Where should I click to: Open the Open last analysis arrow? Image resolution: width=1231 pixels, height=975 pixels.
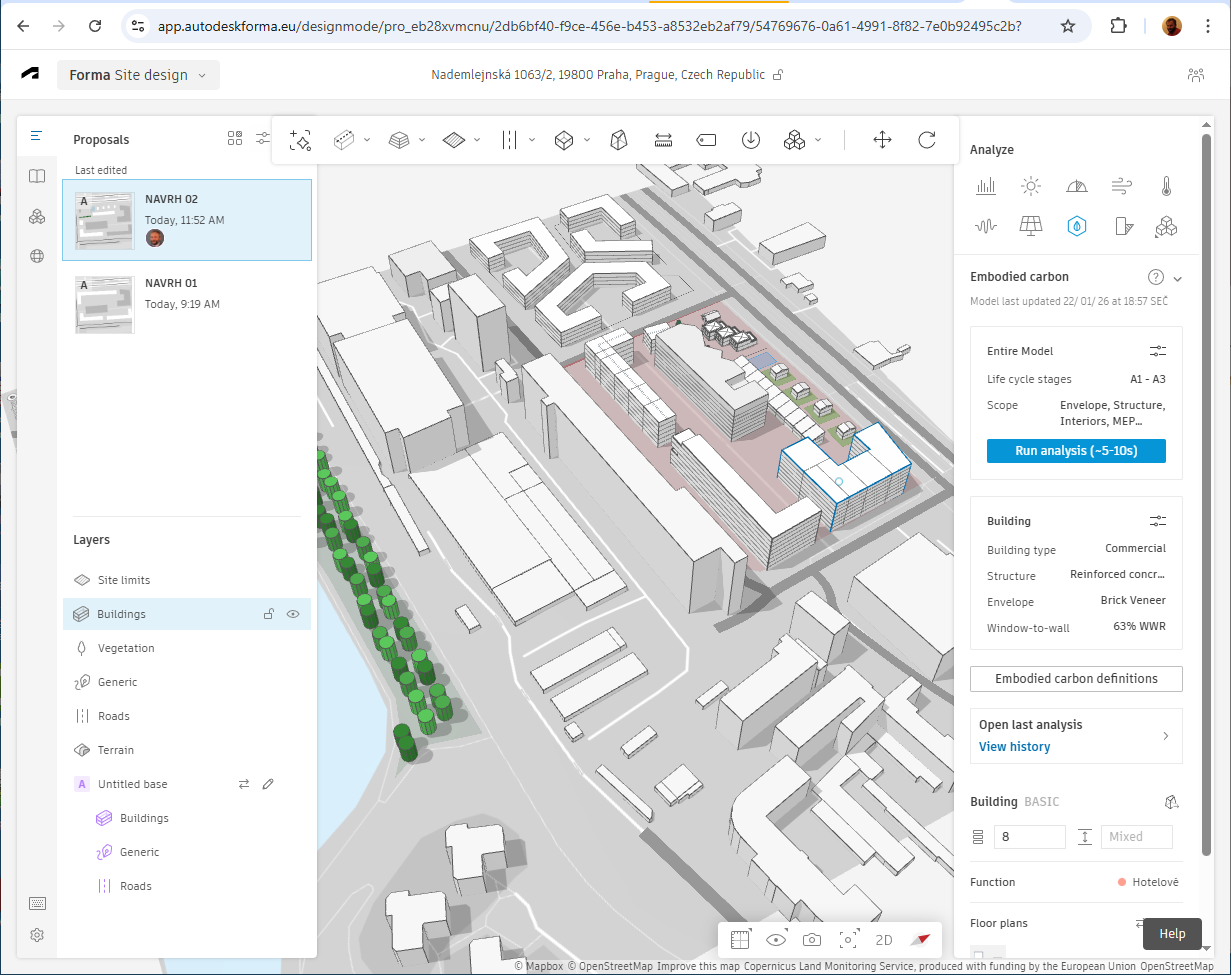click(1166, 736)
